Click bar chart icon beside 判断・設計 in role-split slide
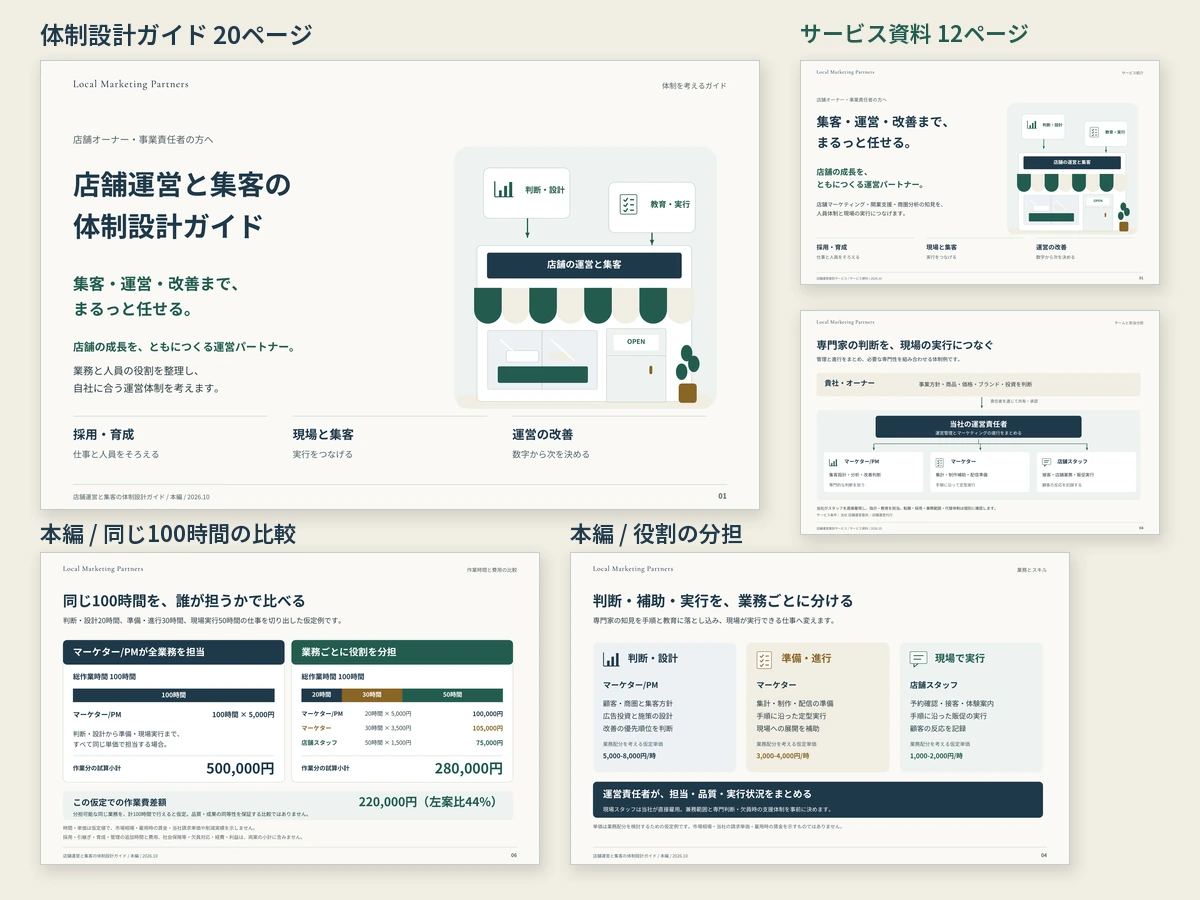 pos(611,659)
